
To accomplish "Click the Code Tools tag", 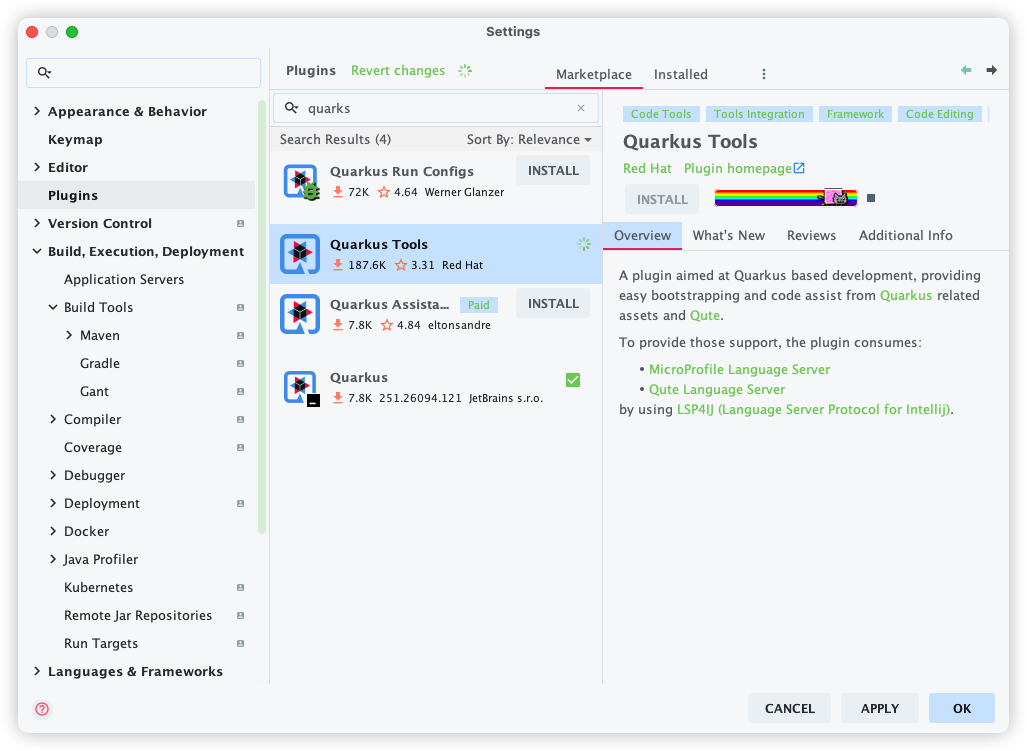I will [661, 114].
